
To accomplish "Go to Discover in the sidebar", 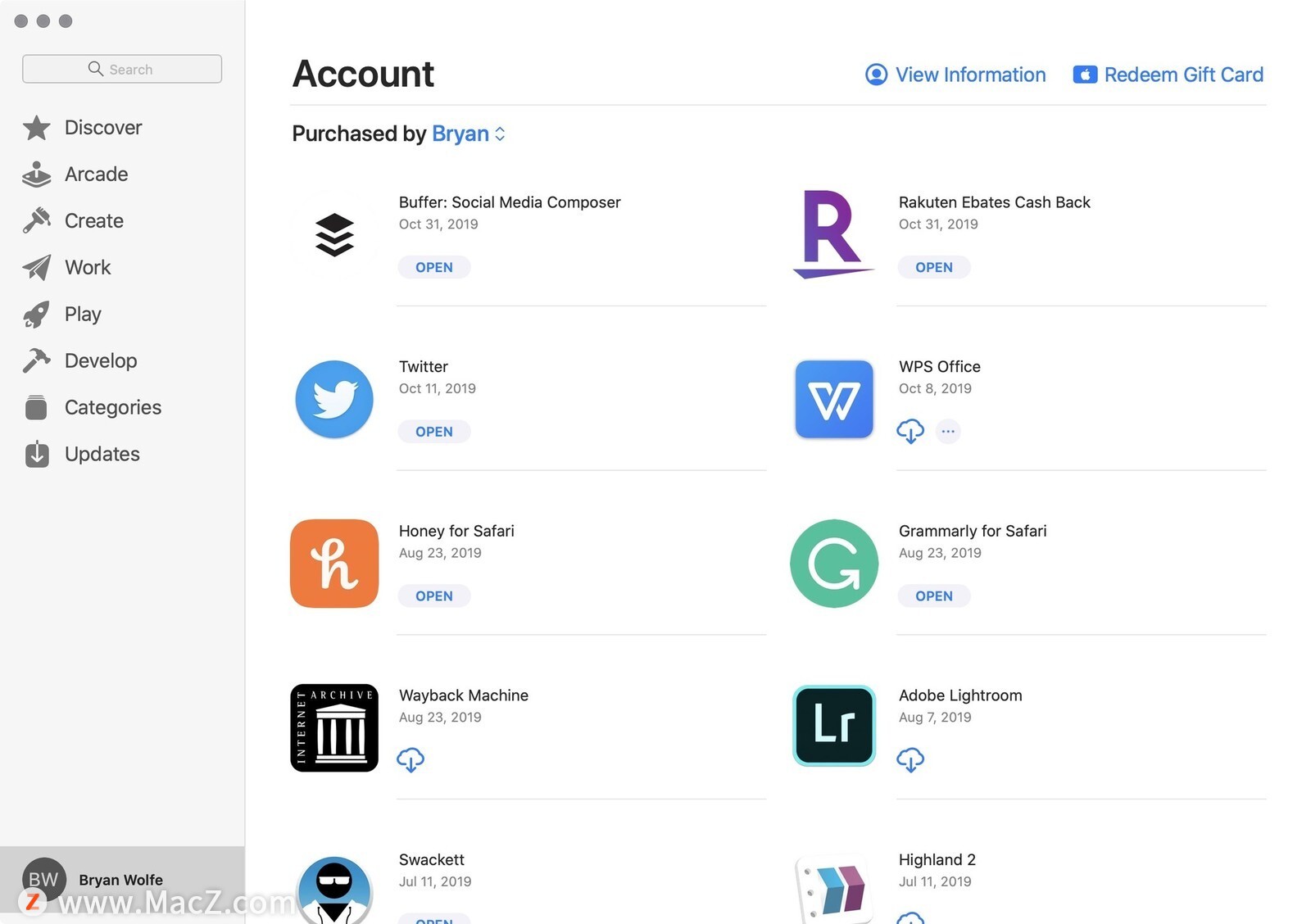I will click(103, 128).
